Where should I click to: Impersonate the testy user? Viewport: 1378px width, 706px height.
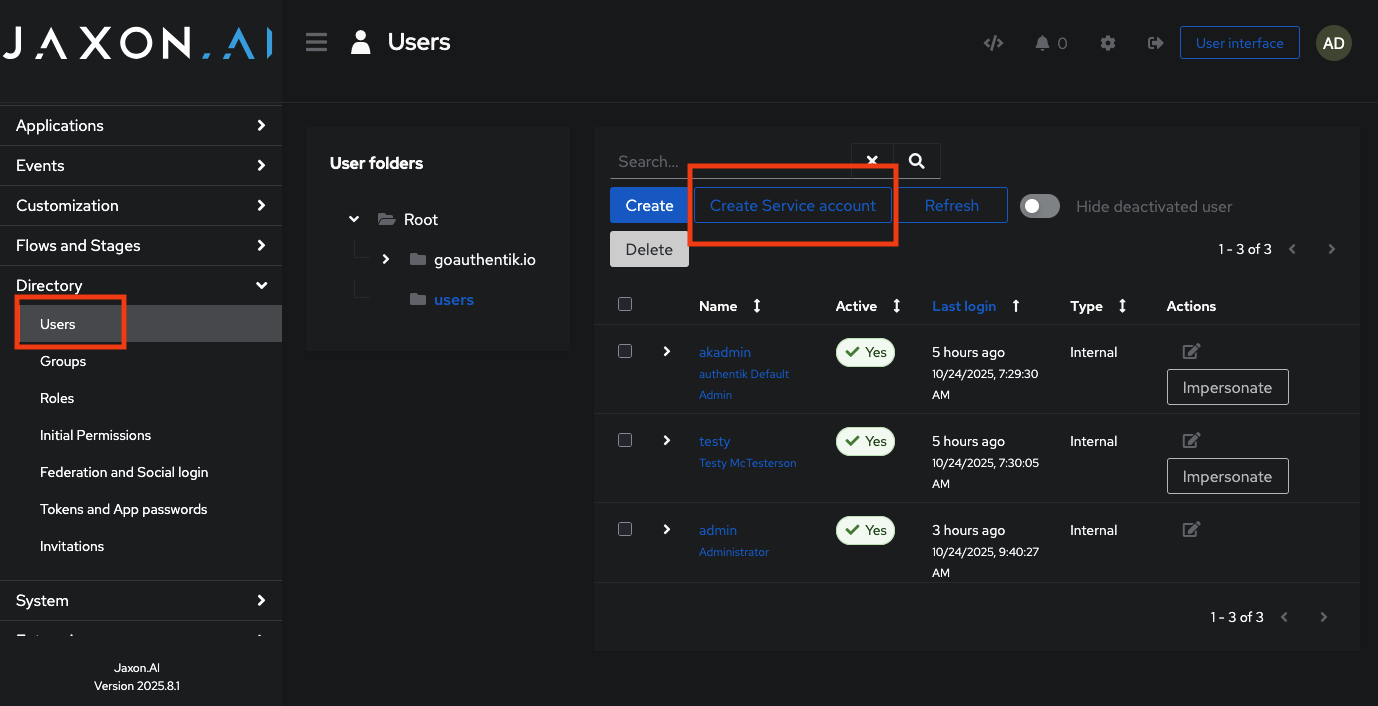click(1227, 476)
